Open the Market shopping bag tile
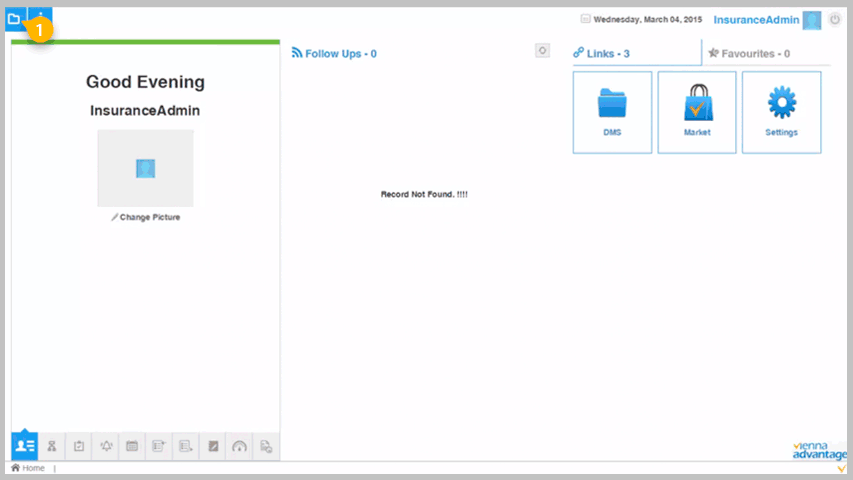Image resolution: width=853 pixels, height=480 pixels. [697, 112]
